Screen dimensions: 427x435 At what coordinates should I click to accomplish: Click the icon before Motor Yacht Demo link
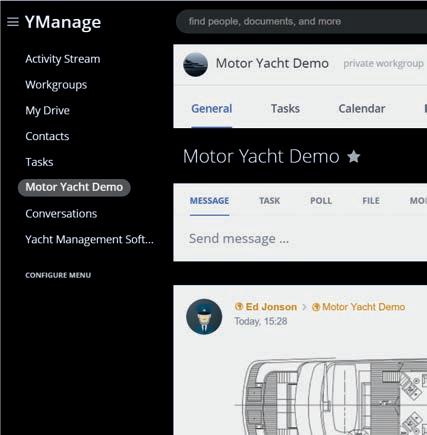316,307
